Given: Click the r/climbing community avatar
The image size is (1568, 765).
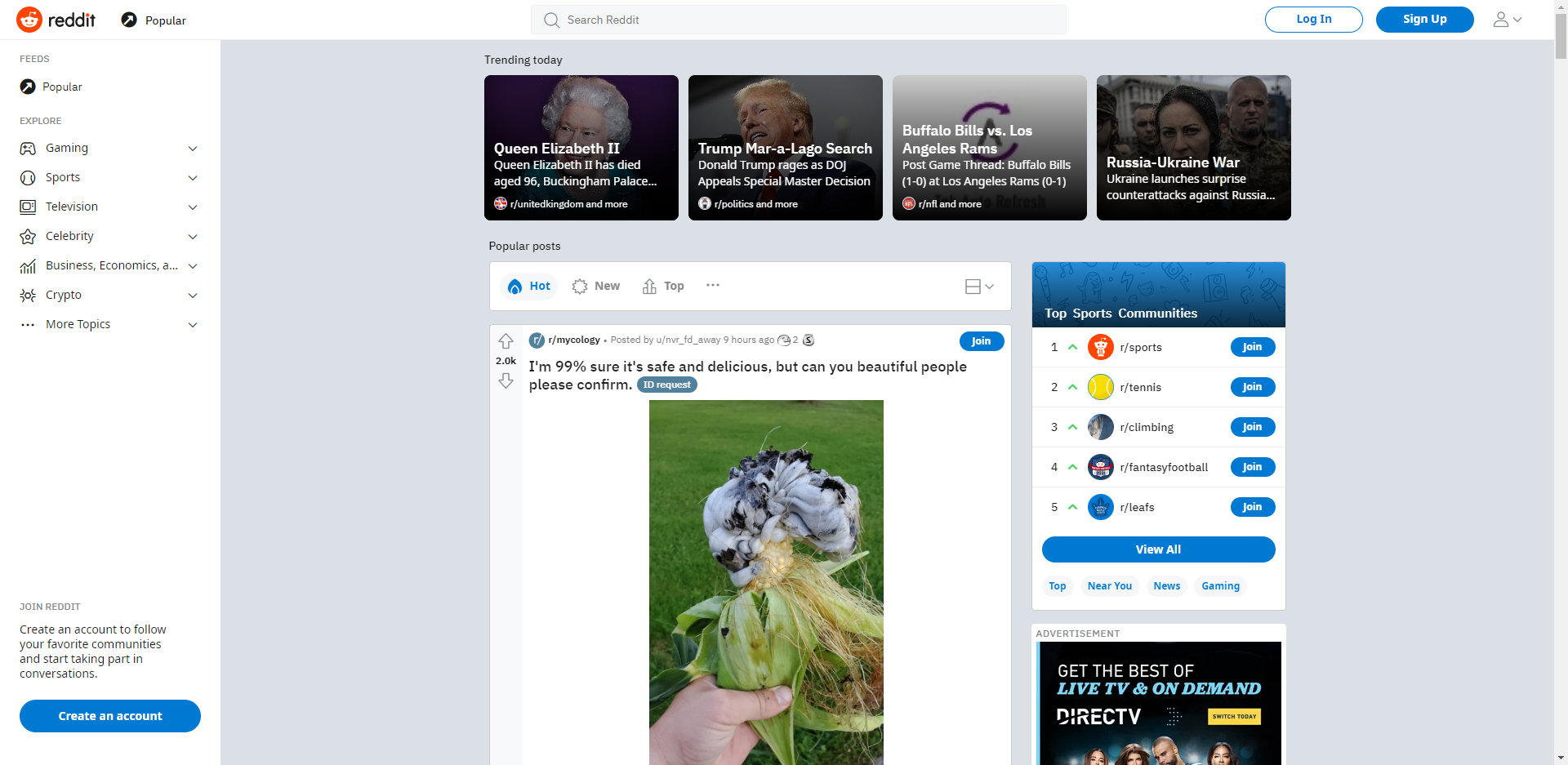Looking at the screenshot, I should coord(1101,427).
